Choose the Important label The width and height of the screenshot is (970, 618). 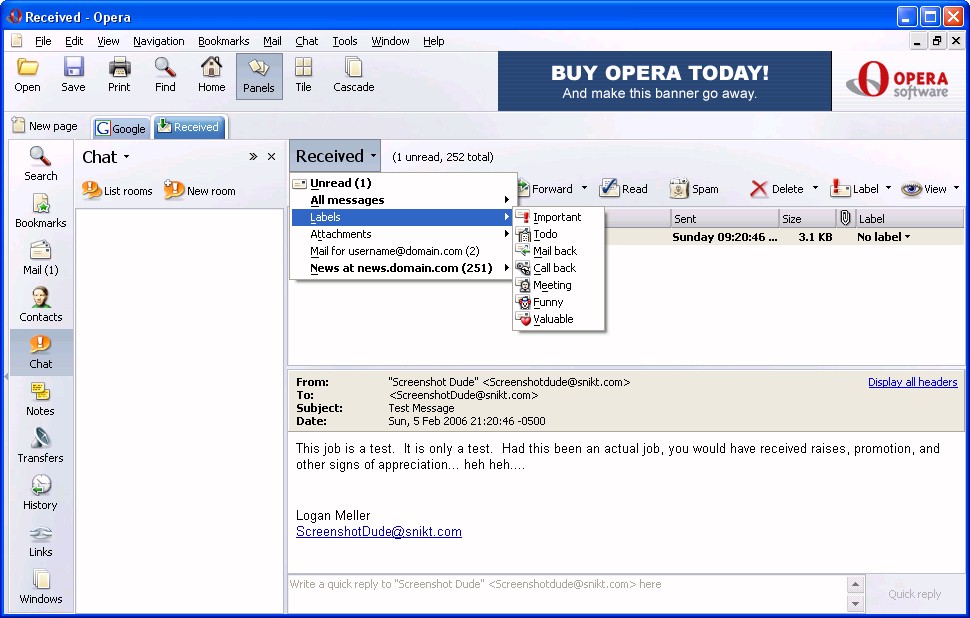click(558, 217)
